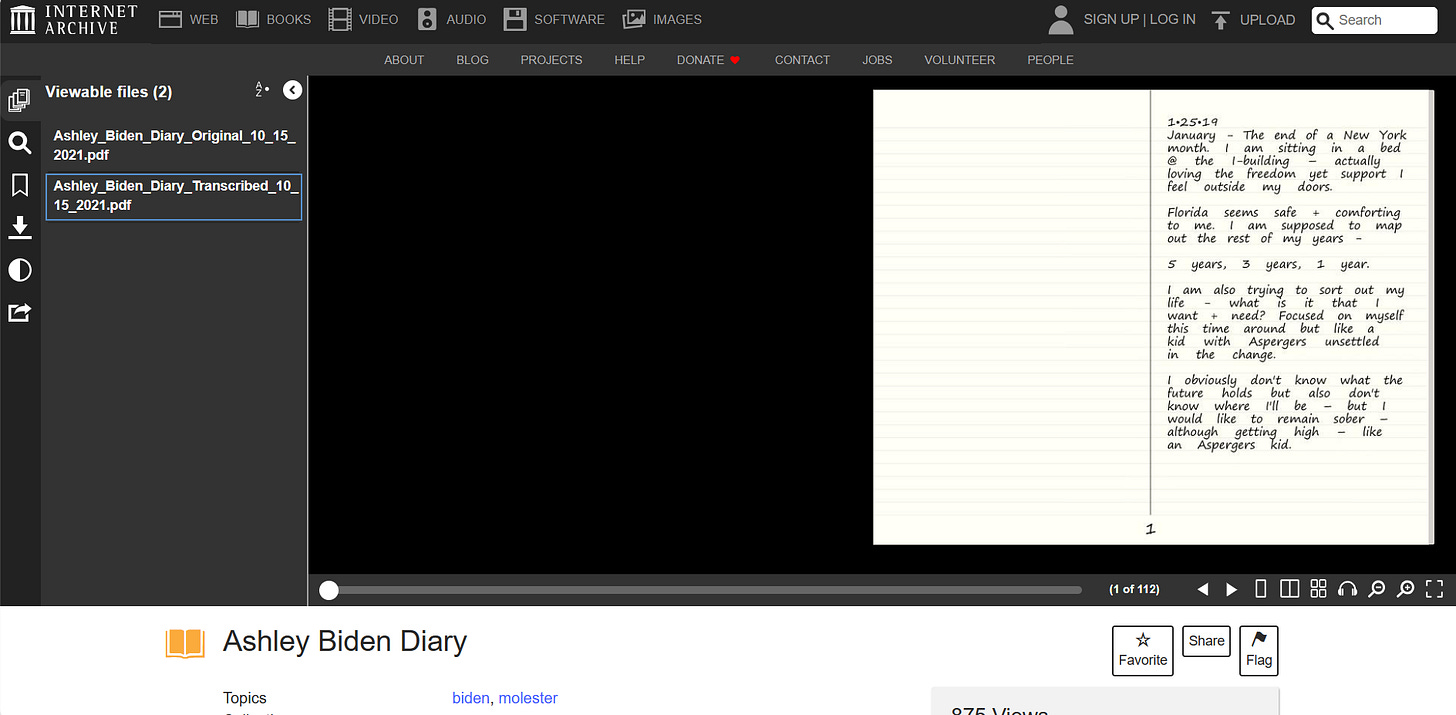Open the Audio section

click(452, 19)
